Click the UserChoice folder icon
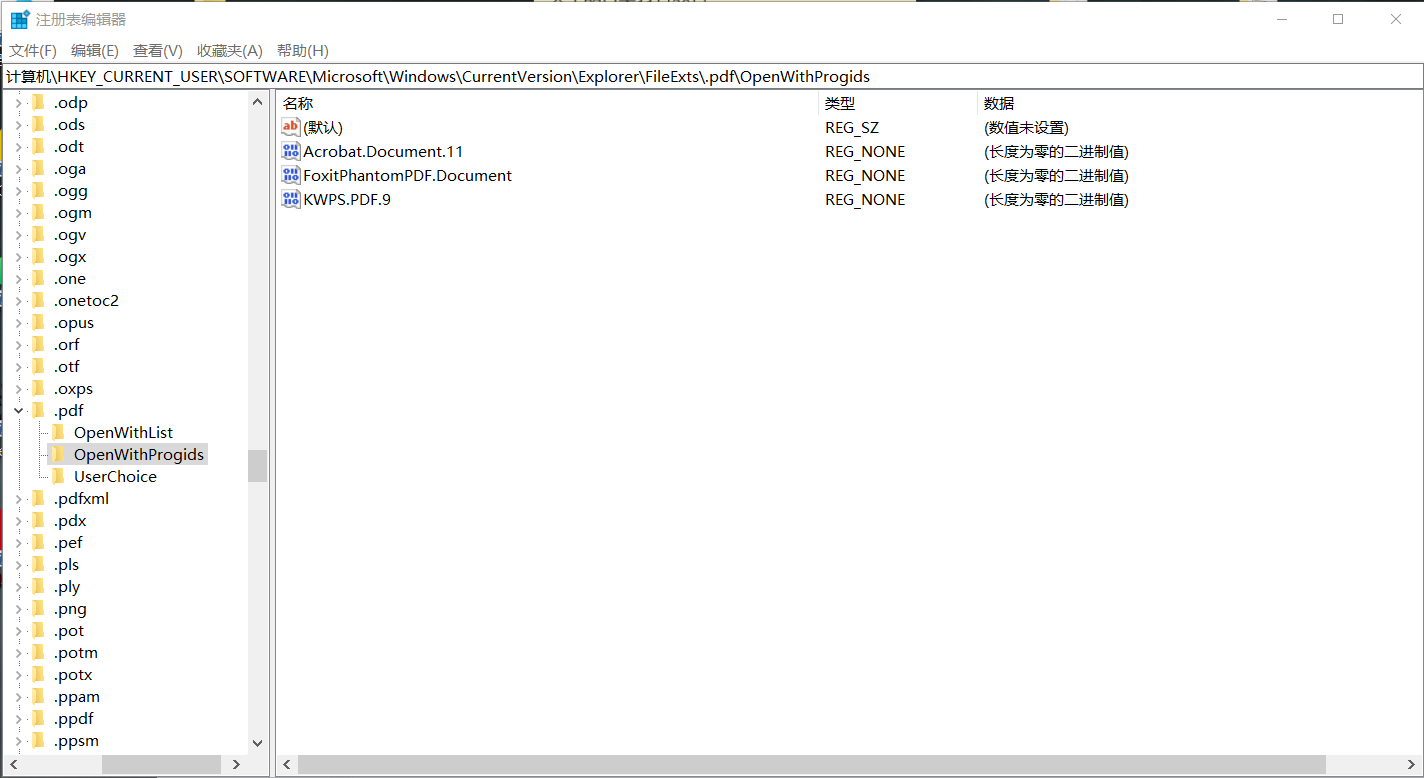1424x778 pixels. click(59, 476)
